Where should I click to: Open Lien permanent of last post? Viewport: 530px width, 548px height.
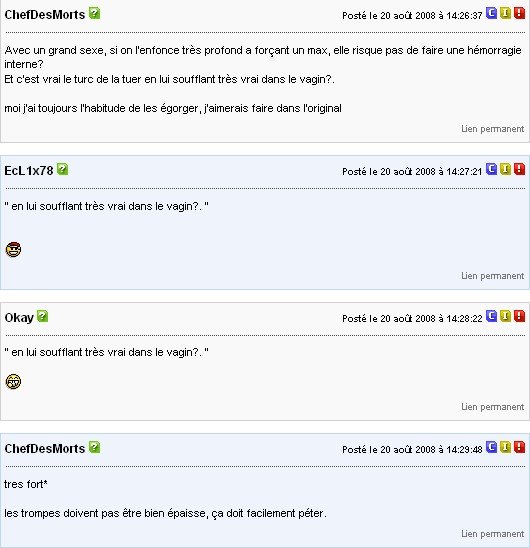click(x=492, y=534)
